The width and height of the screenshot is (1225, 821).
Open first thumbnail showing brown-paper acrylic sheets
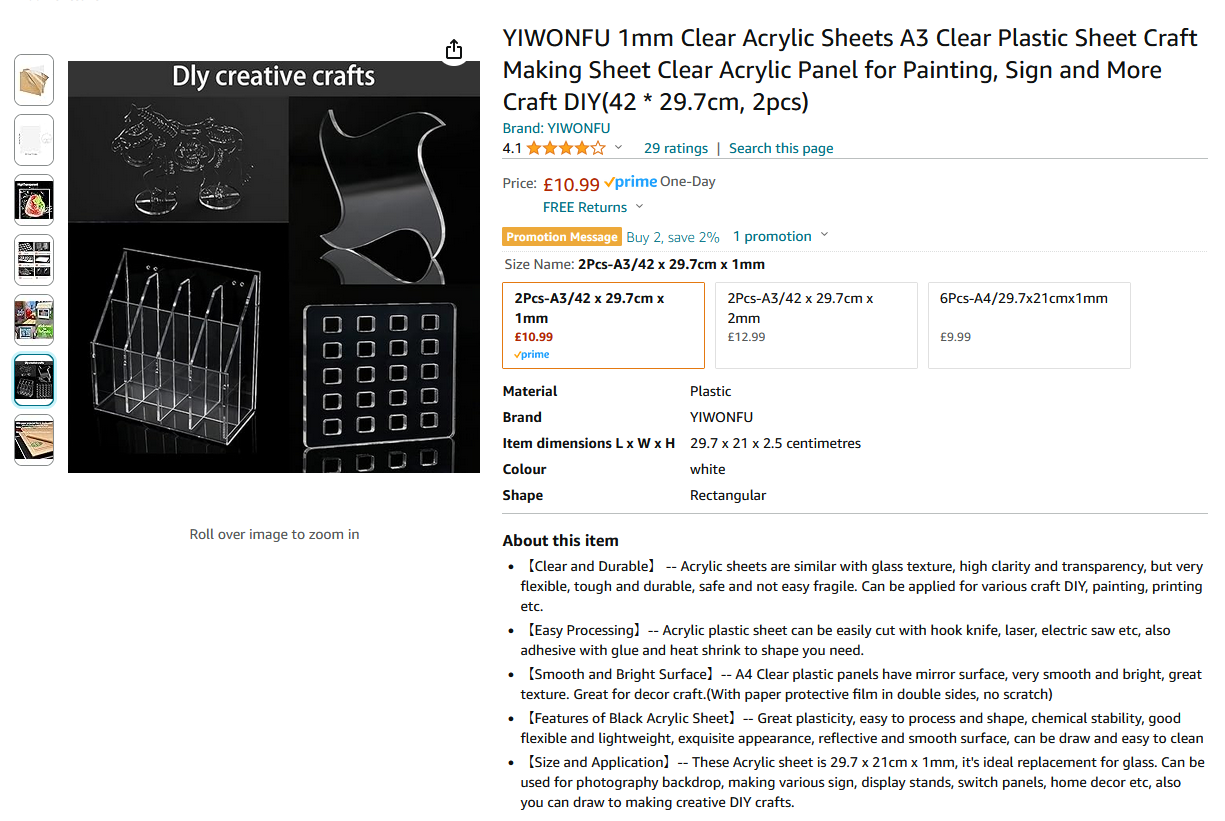(x=34, y=80)
